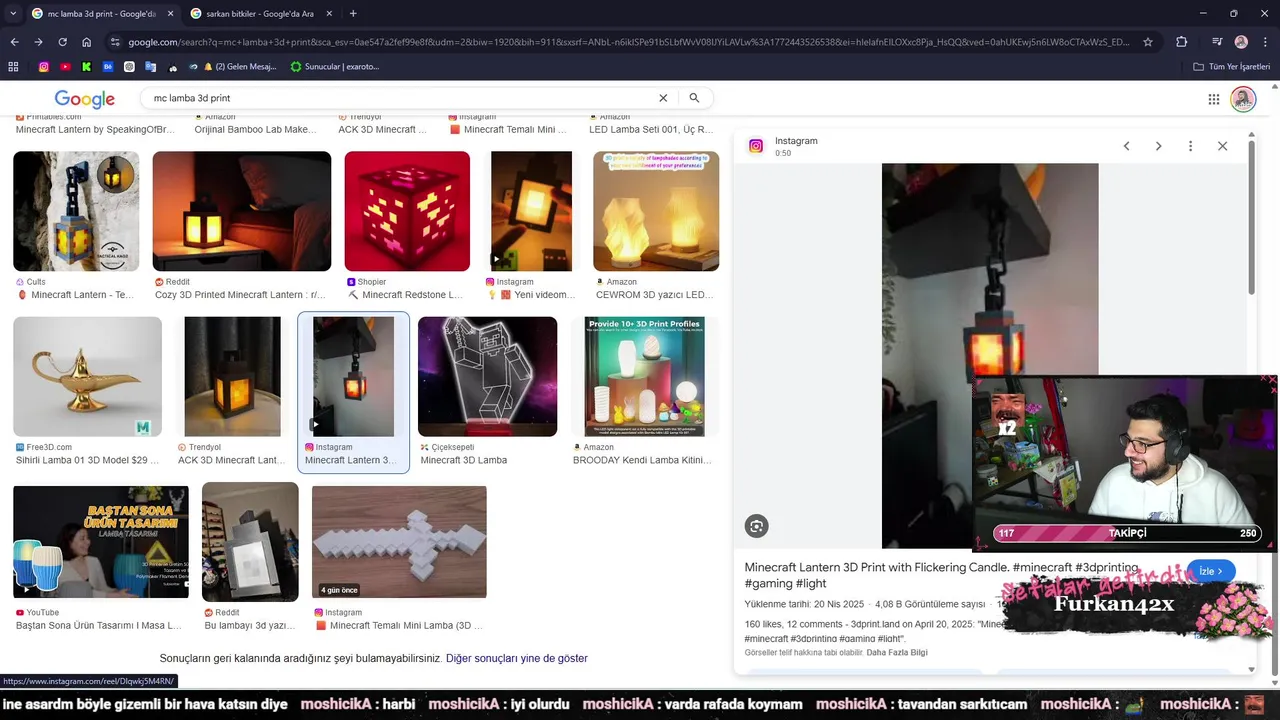Open the media controls icon
1280x720 pixels.
pyautogui.click(x=1217, y=42)
